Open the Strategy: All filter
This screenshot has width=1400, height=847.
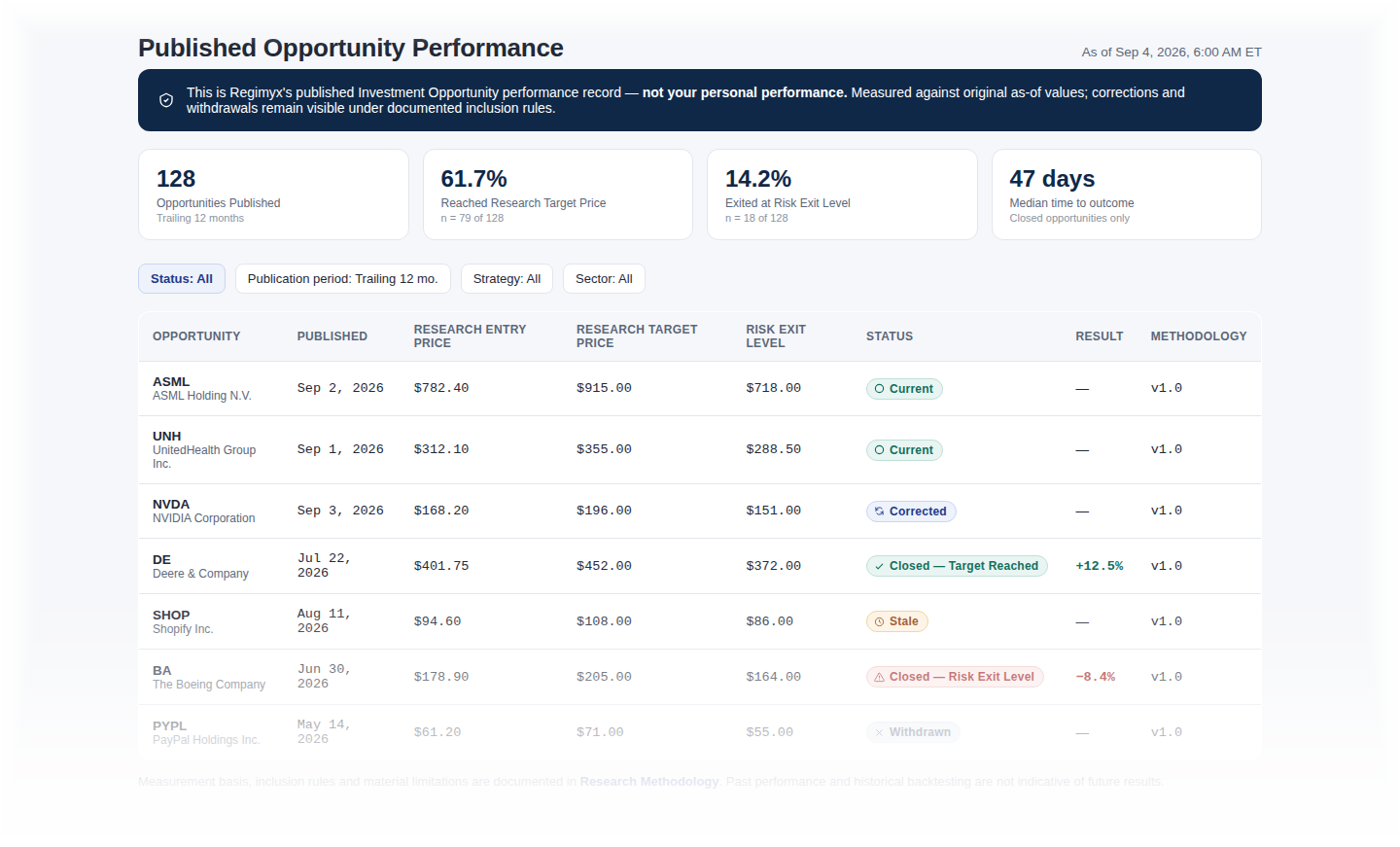click(x=507, y=279)
